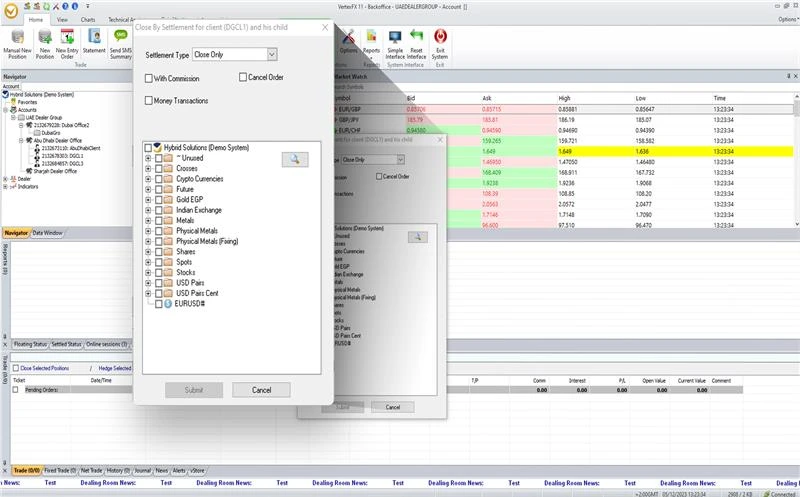
Task: Expand the Crypto Currencies tree node
Action: click(148, 179)
